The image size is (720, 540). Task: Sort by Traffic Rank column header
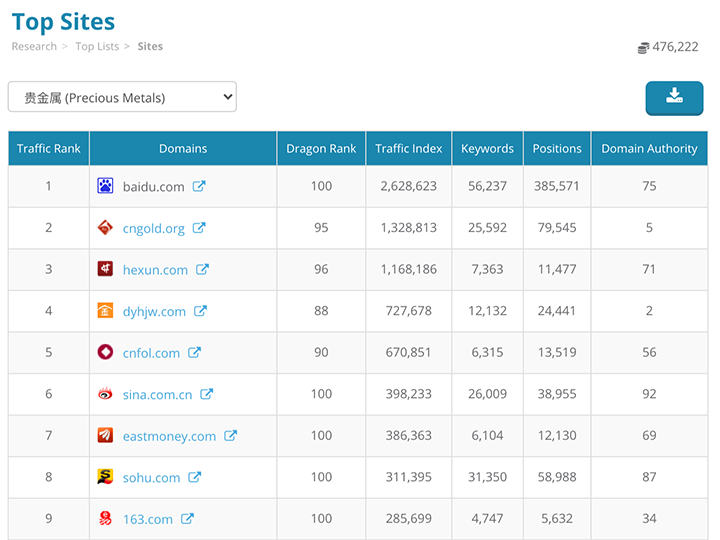coord(49,148)
